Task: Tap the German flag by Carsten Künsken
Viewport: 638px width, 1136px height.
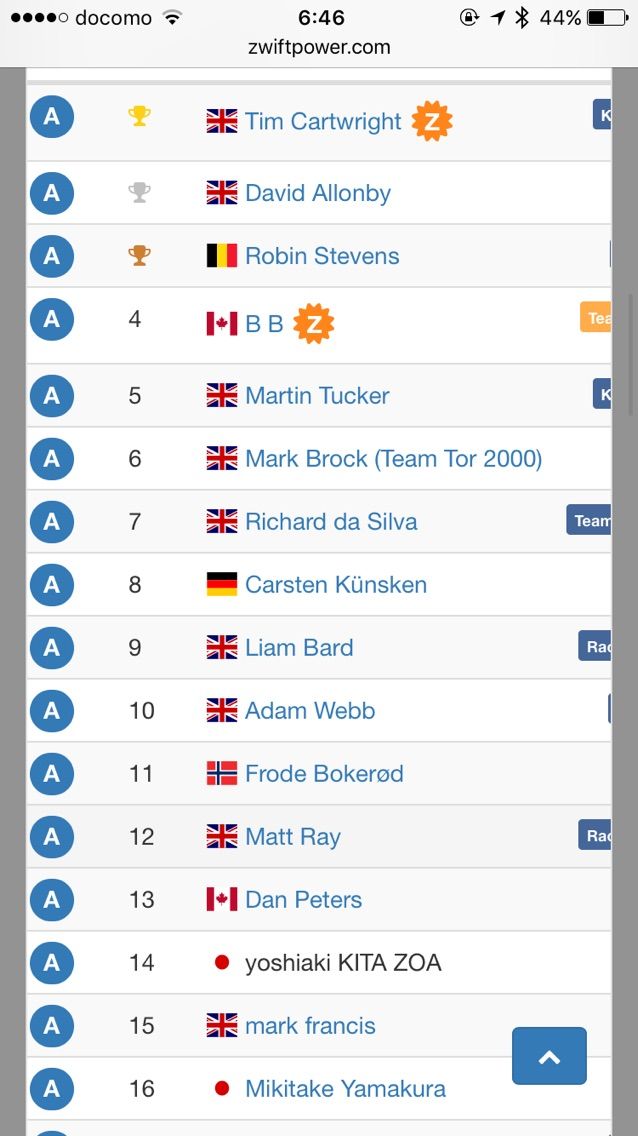Action: click(x=222, y=584)
